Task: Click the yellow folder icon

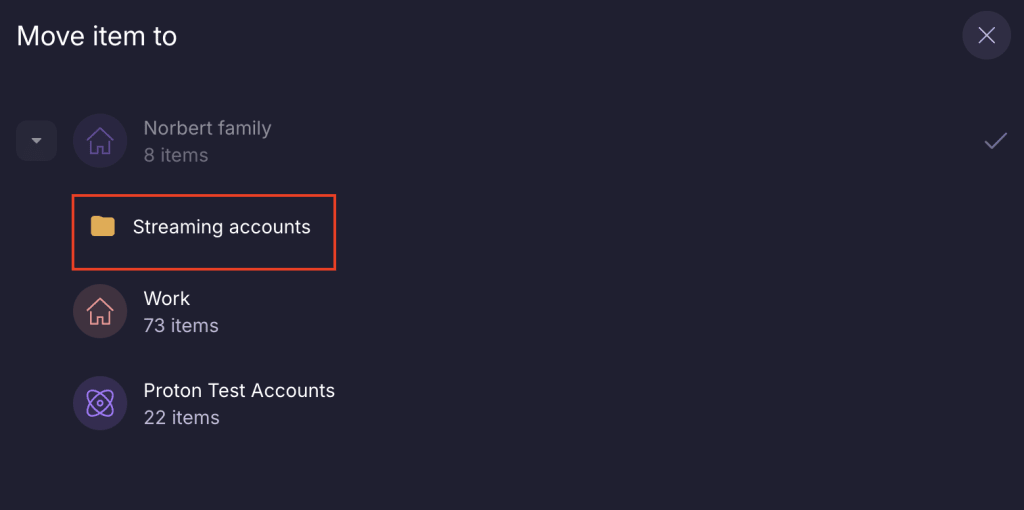Action: 103,227
